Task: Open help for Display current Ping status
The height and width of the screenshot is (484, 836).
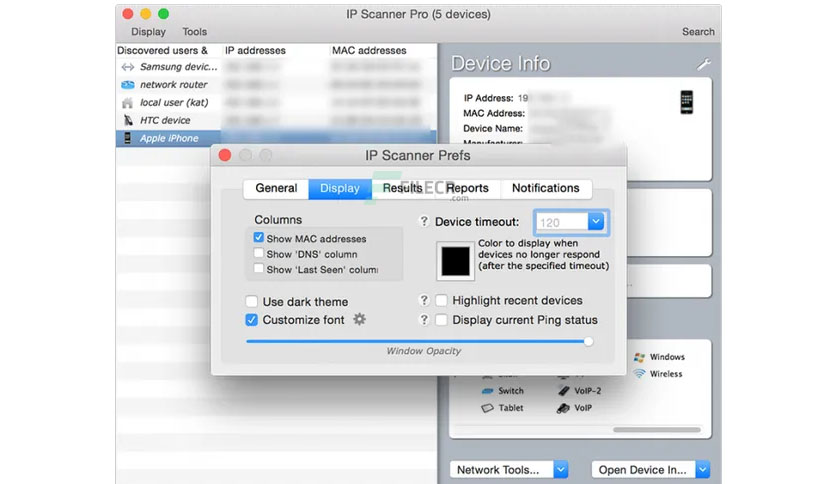Action: (424, 320)
